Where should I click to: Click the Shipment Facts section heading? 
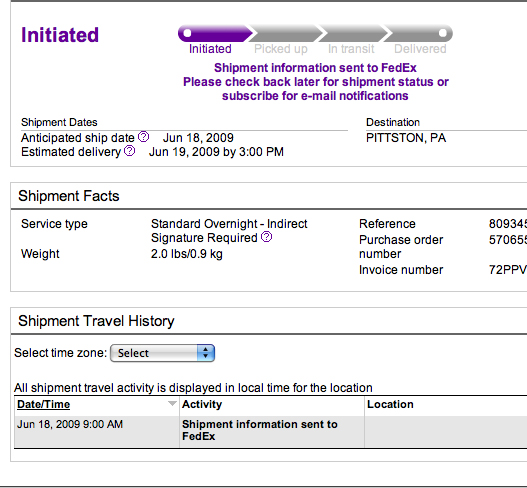pos(69,196)
